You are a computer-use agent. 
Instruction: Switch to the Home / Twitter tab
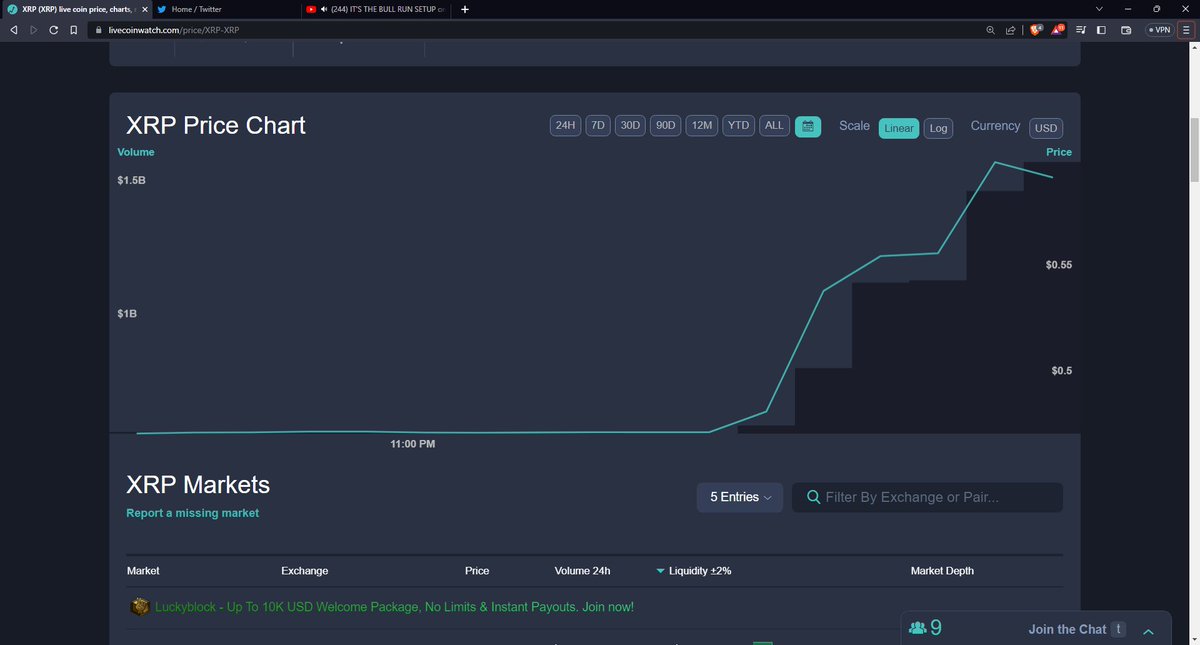tap(226, 9)
